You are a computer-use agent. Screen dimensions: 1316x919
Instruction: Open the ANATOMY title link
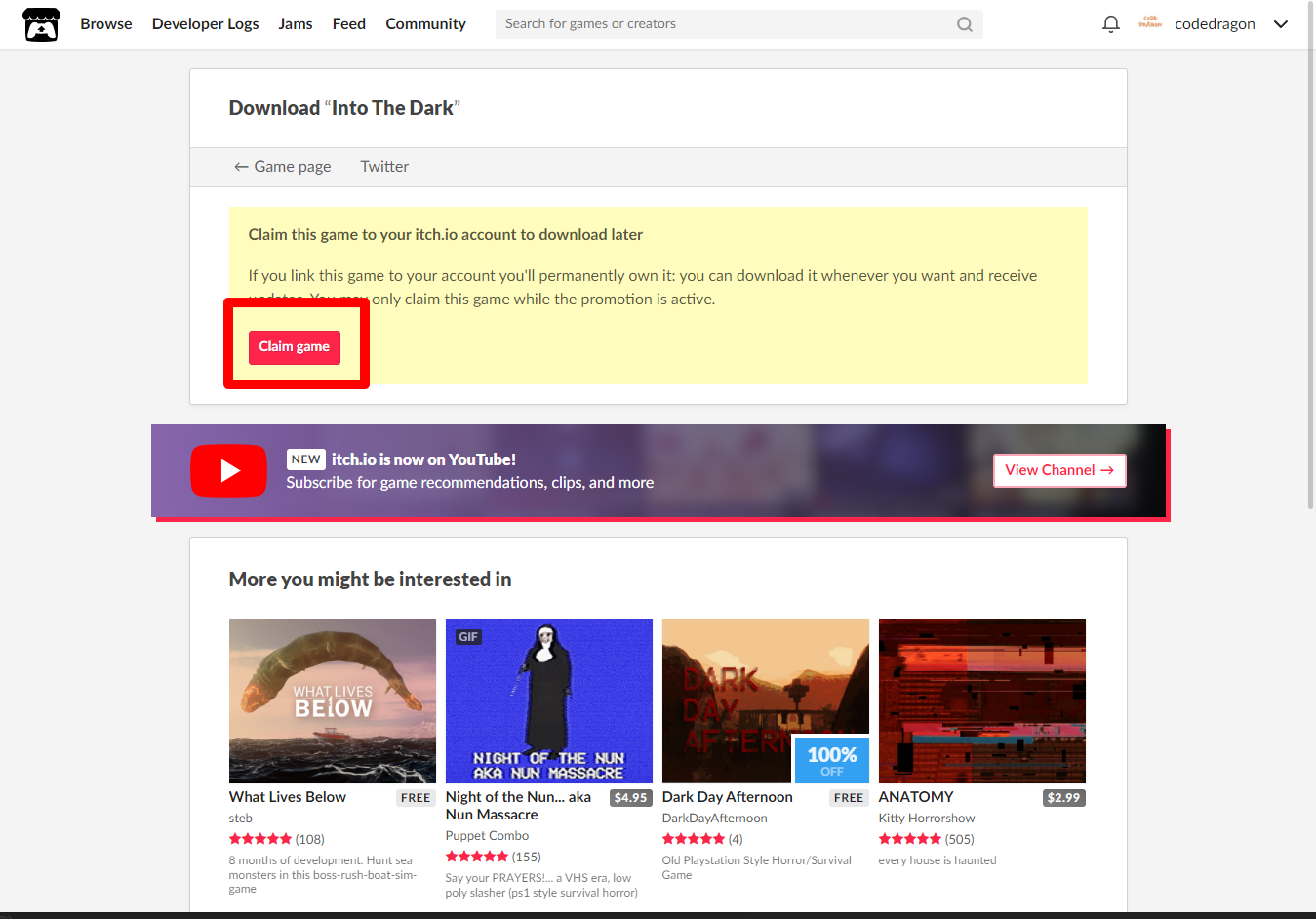coord(916,797)
